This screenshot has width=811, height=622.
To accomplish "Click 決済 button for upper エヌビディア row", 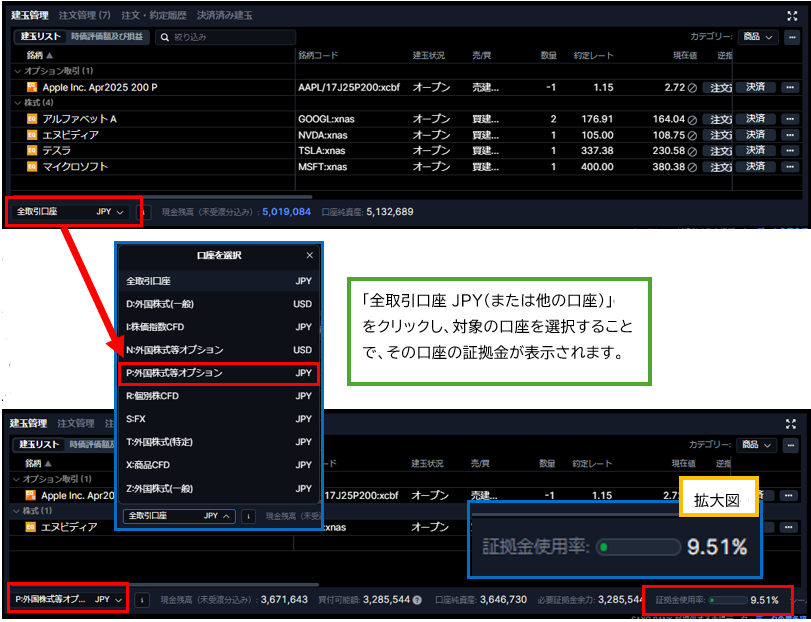I will 756,135.
